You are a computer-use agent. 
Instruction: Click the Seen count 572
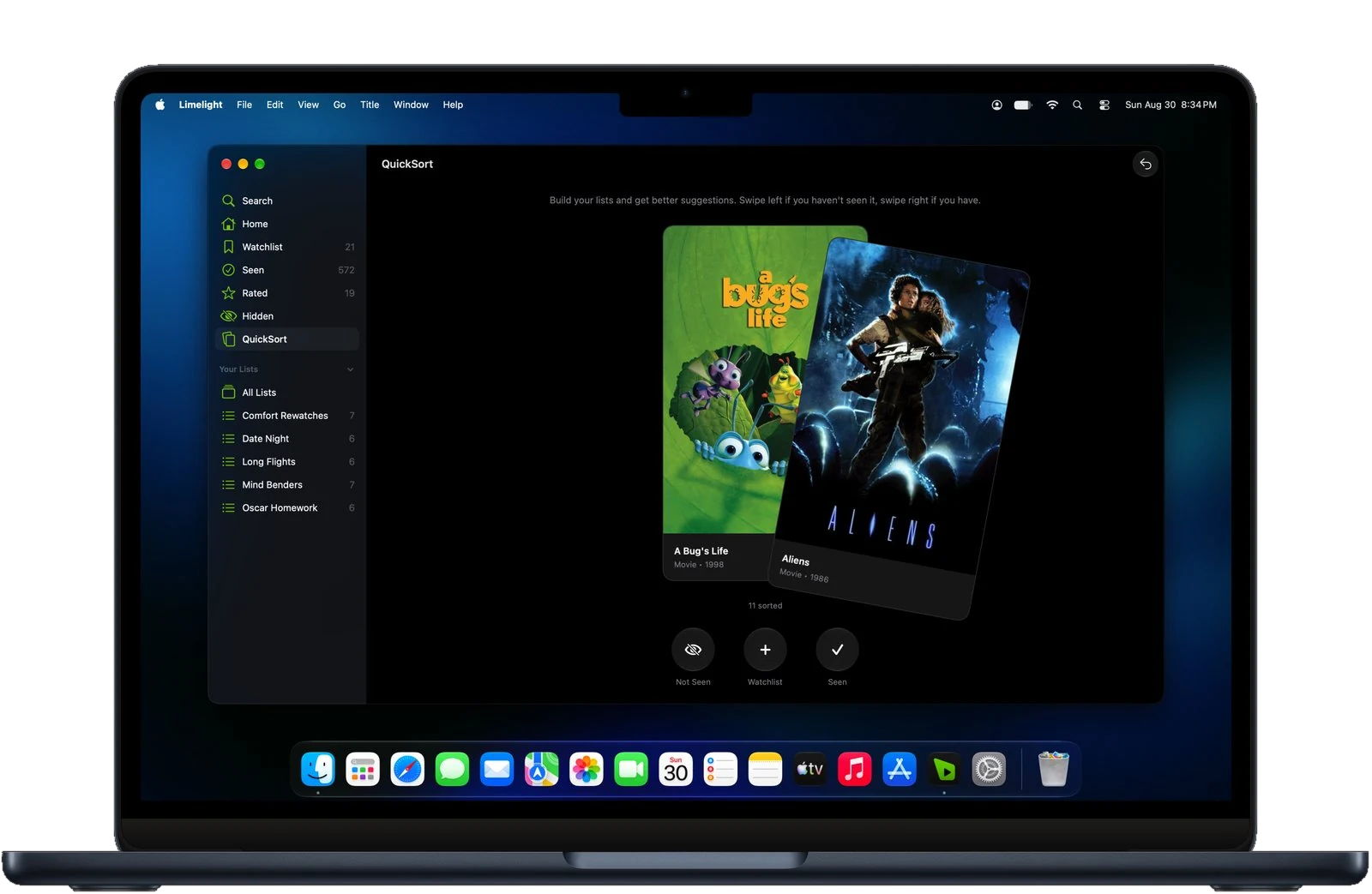click(x=346, y=270)
